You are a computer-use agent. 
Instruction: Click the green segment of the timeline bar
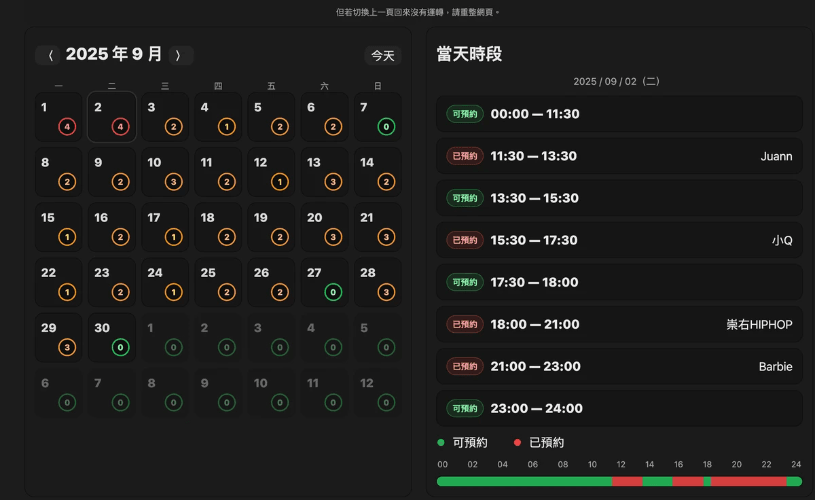(x=520, y=481)
